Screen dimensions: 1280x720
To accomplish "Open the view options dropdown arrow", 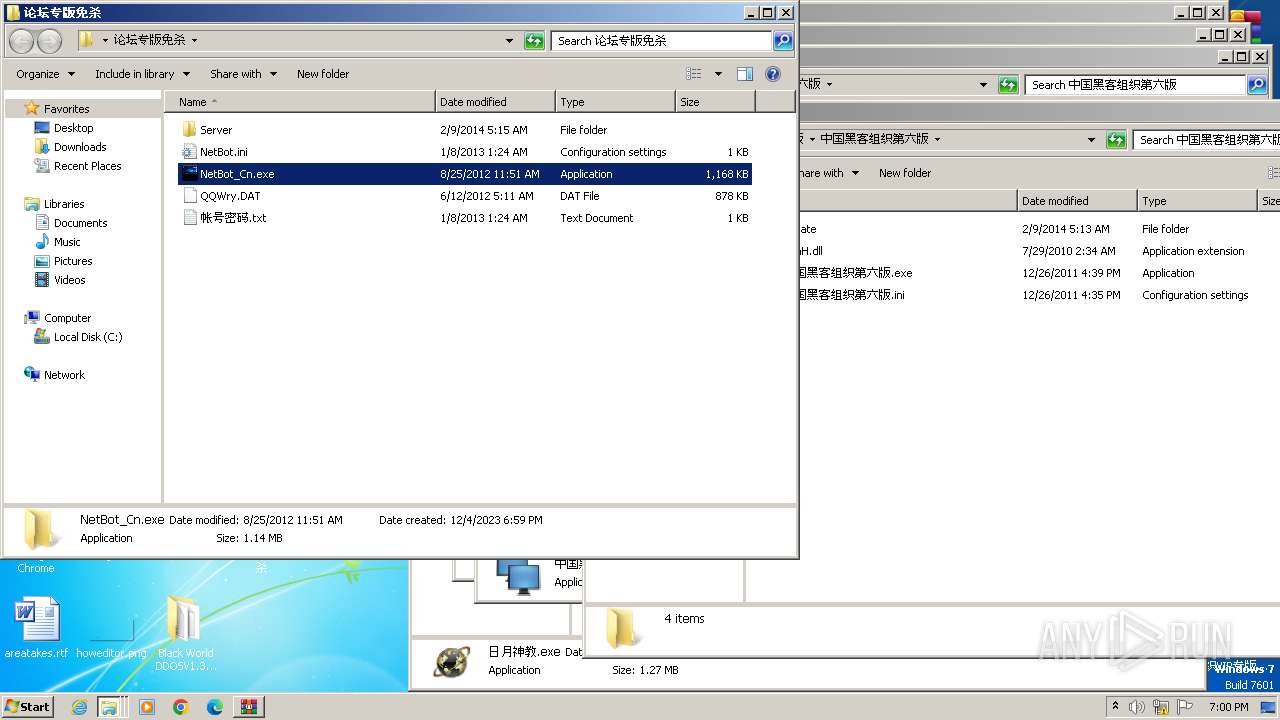I will [x=718, y=74].
